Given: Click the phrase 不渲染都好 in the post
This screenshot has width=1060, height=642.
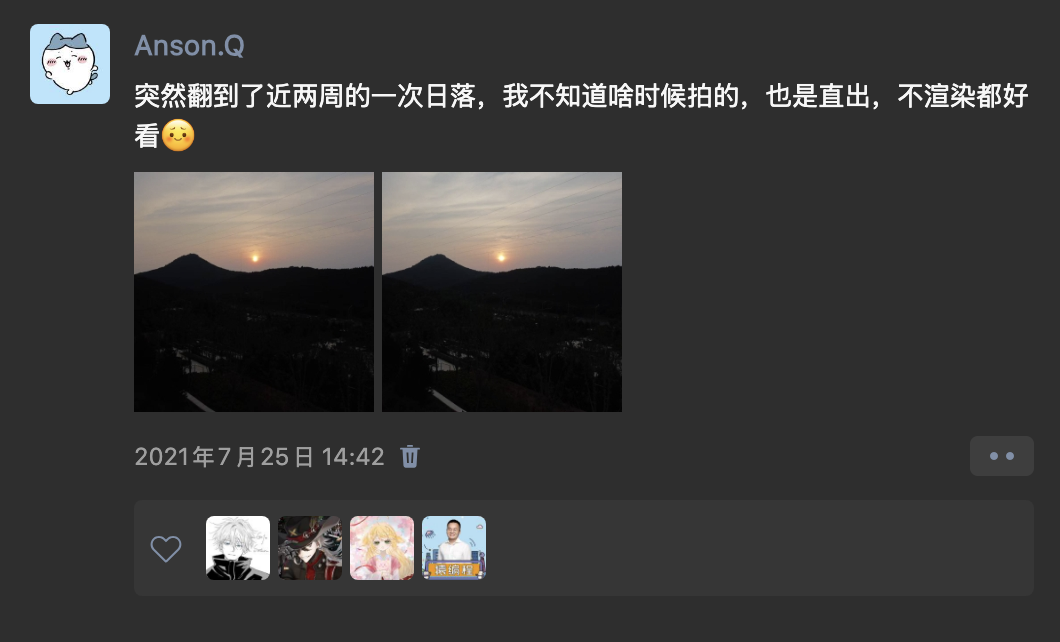Looking at the screenshot, I should [963, 96].
